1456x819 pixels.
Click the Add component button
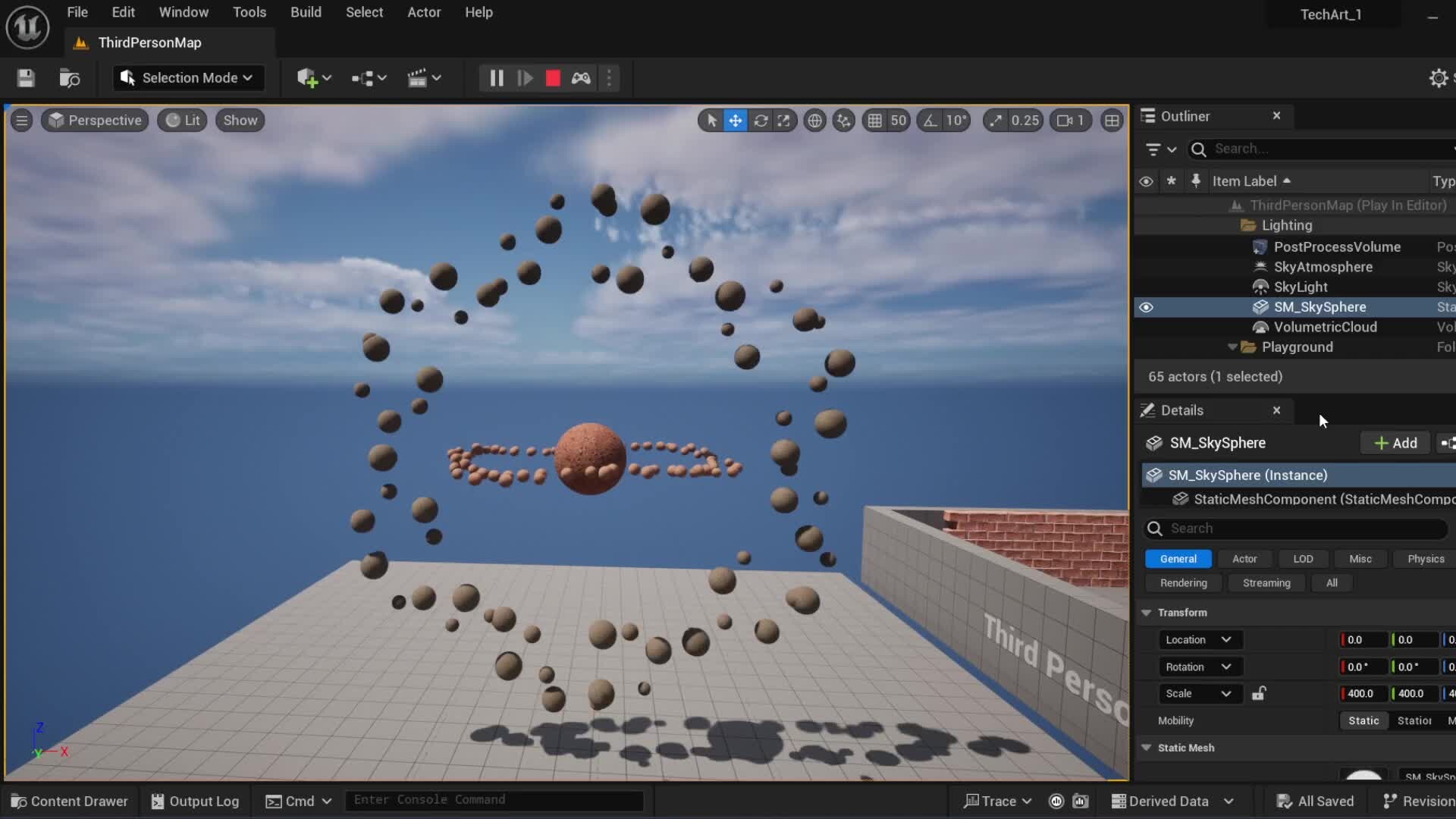(x=1395, y=443)
